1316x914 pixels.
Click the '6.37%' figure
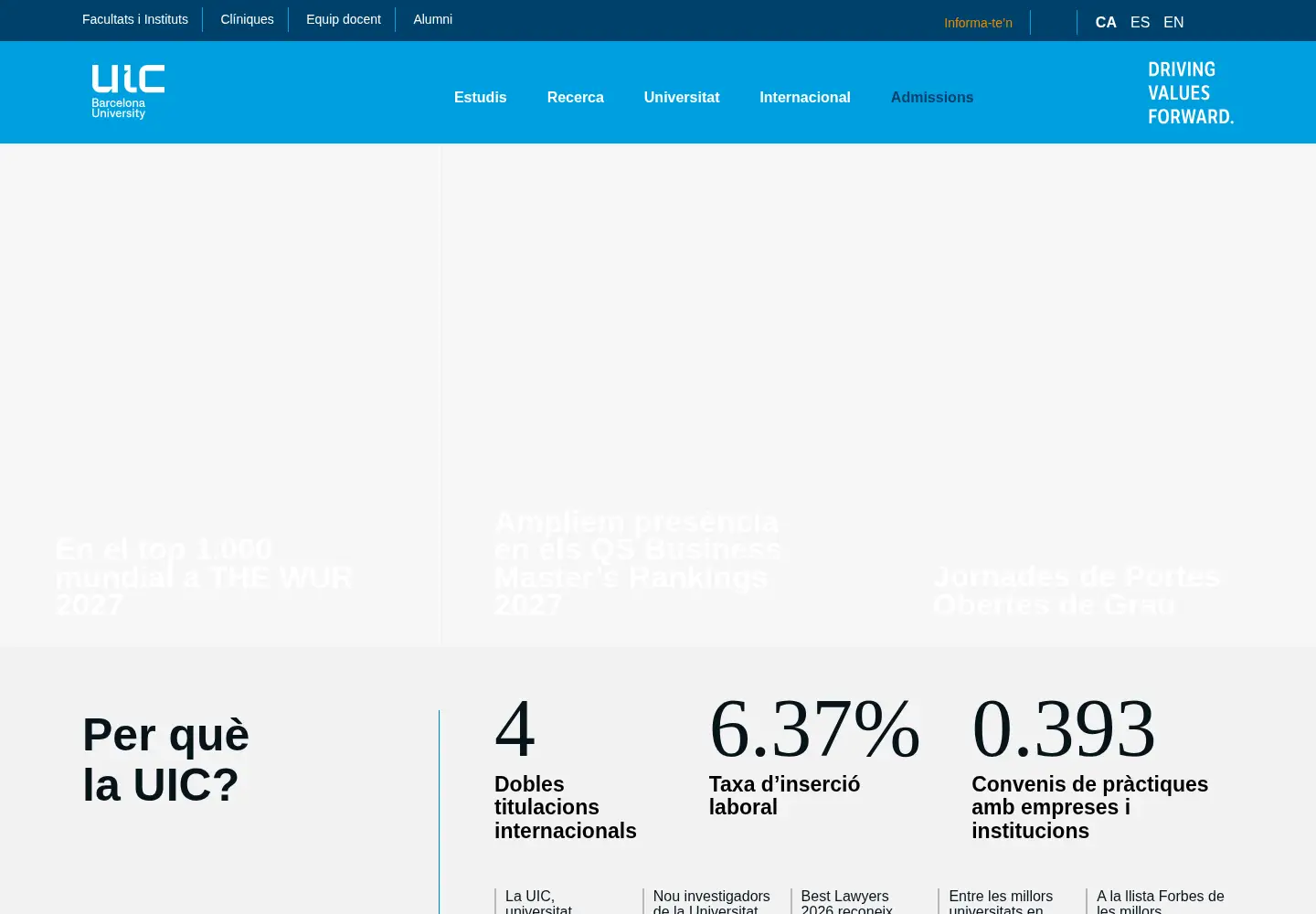814,728
